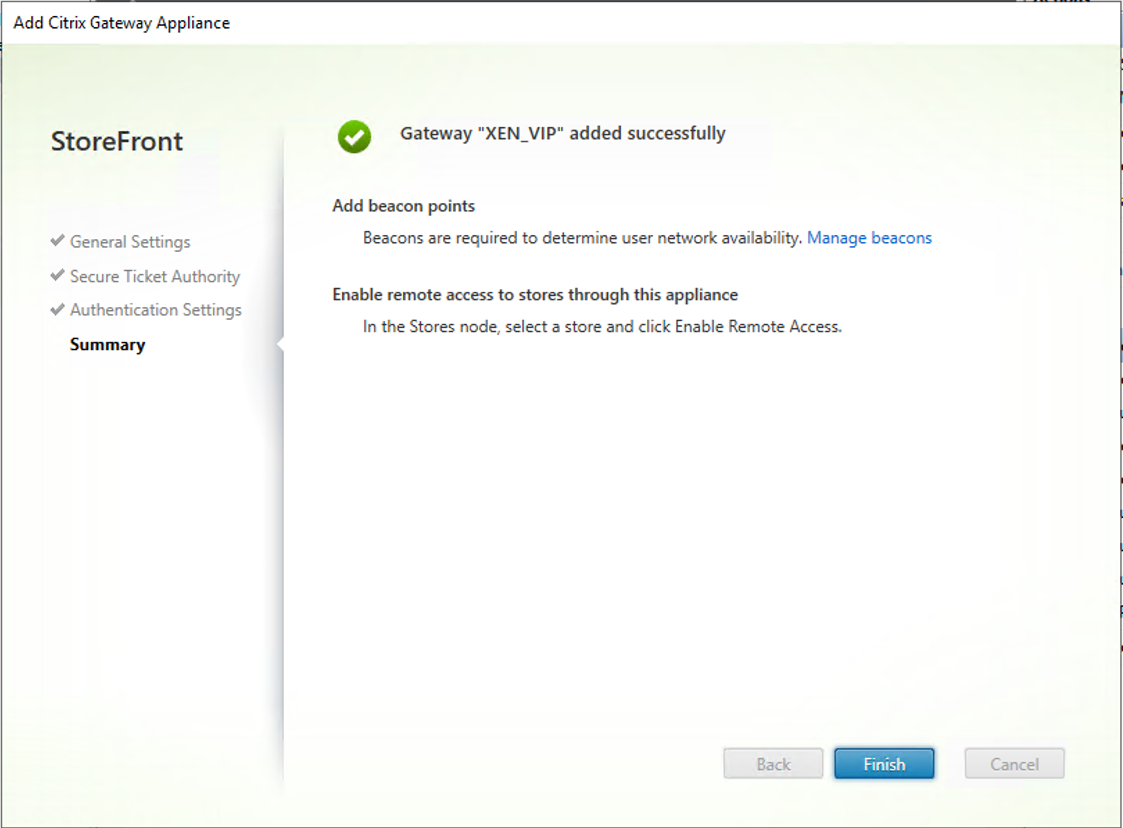The width and height of the screenshot is (1123, 828).
Task: Click the Secure Ticket Authority checkmark icon
Action: pos(58,275)
